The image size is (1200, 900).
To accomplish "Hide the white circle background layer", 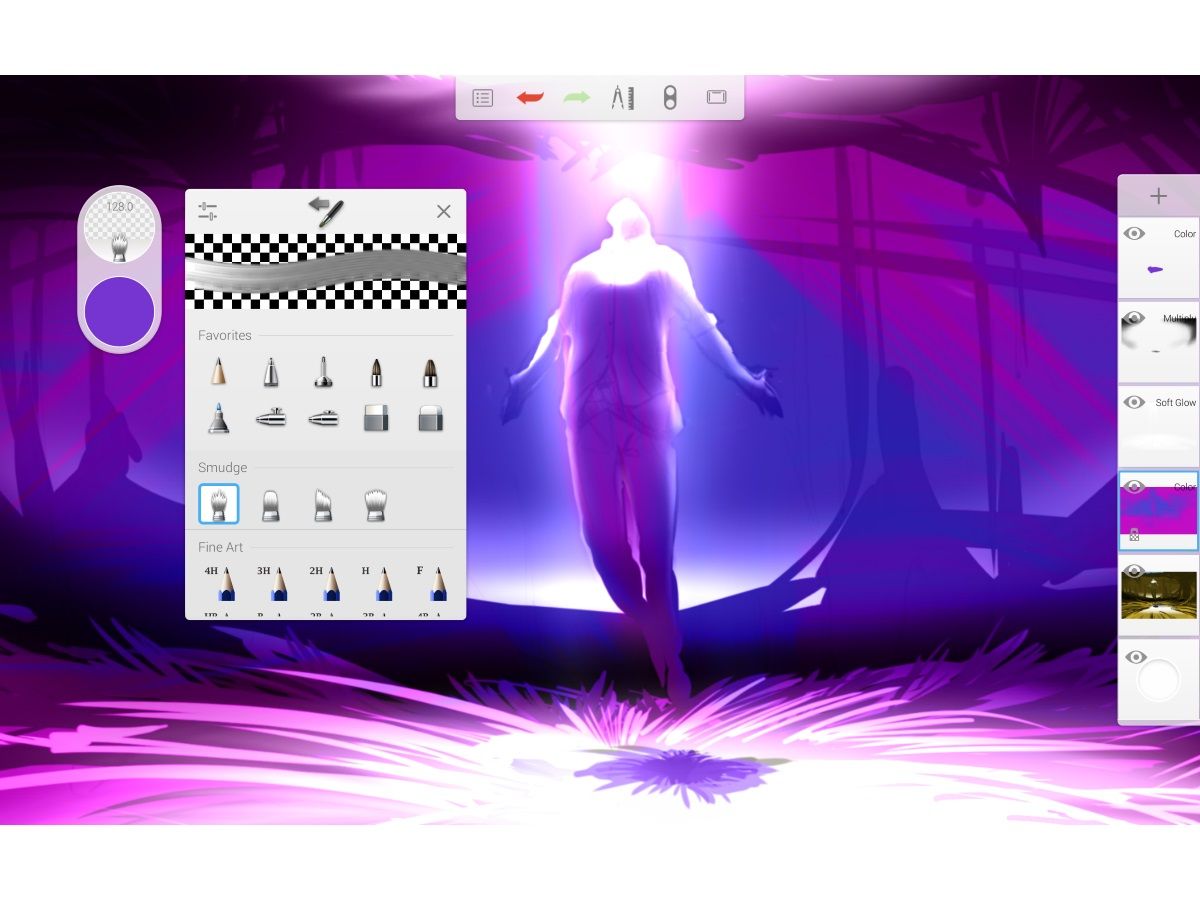I will (1134, 657).
